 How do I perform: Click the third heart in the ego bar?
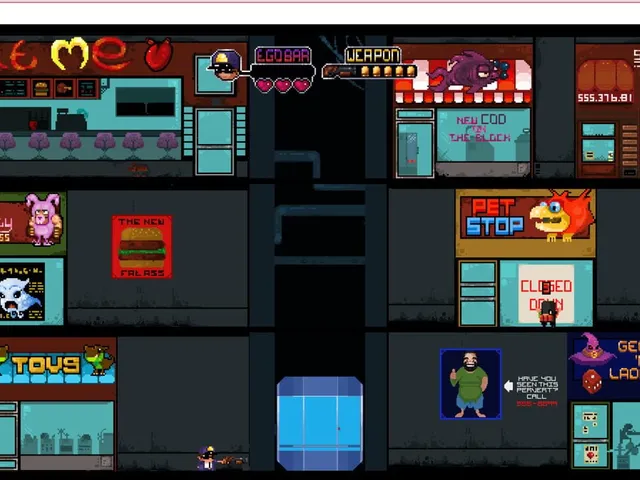[x=302, y=86]
